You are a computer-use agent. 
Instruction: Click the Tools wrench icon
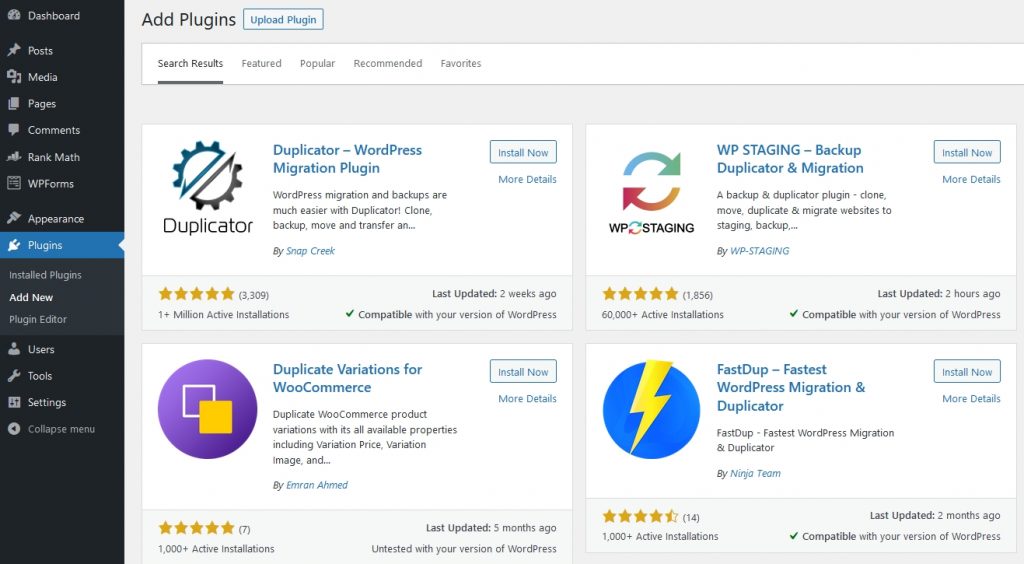click(14, 376)
